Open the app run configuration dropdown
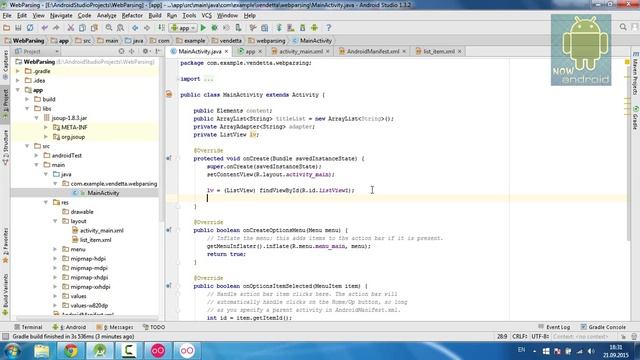The image size is (640, 360). [183, 28]
